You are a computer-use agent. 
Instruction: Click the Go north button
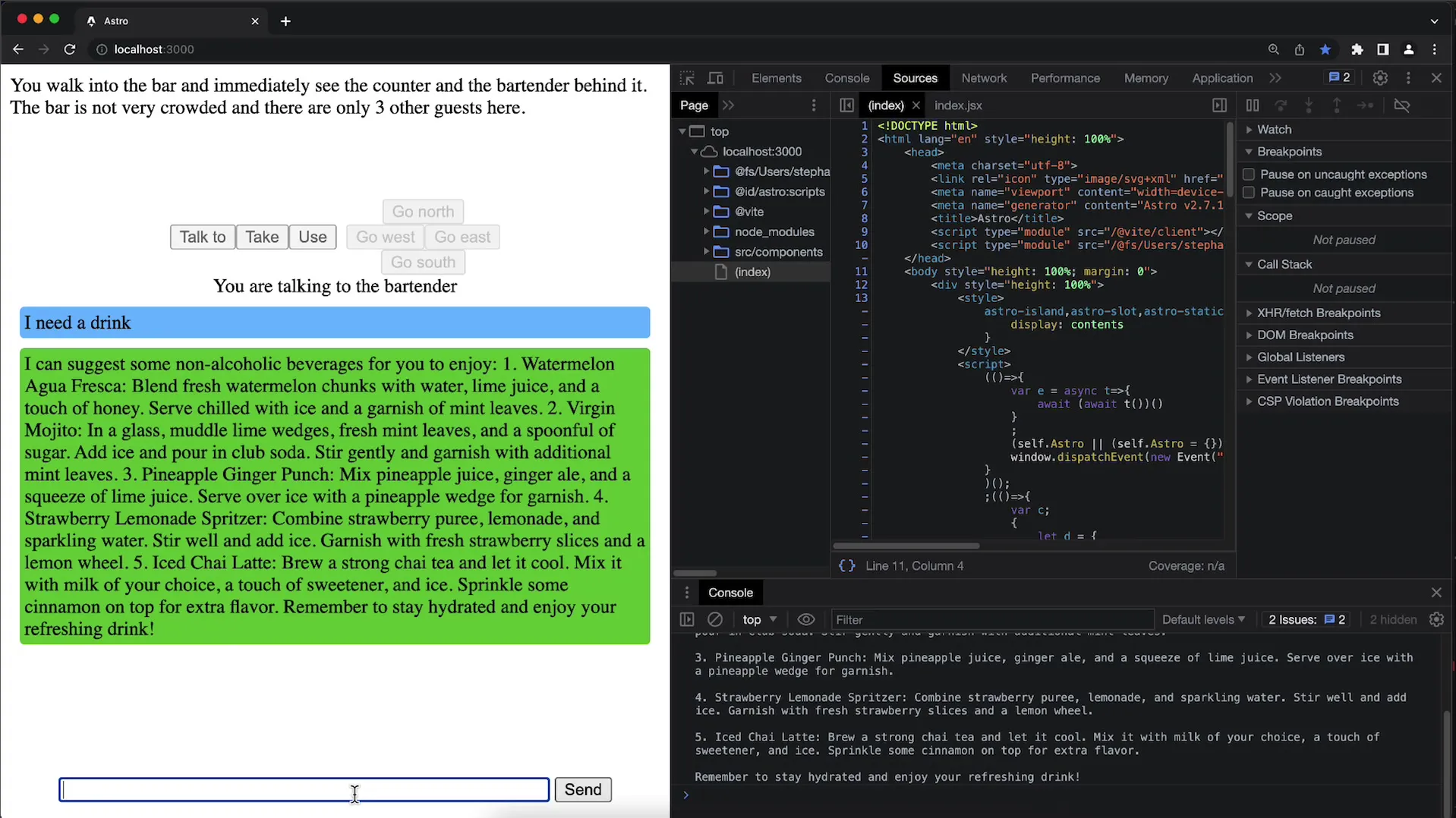[x=423, y=212]
